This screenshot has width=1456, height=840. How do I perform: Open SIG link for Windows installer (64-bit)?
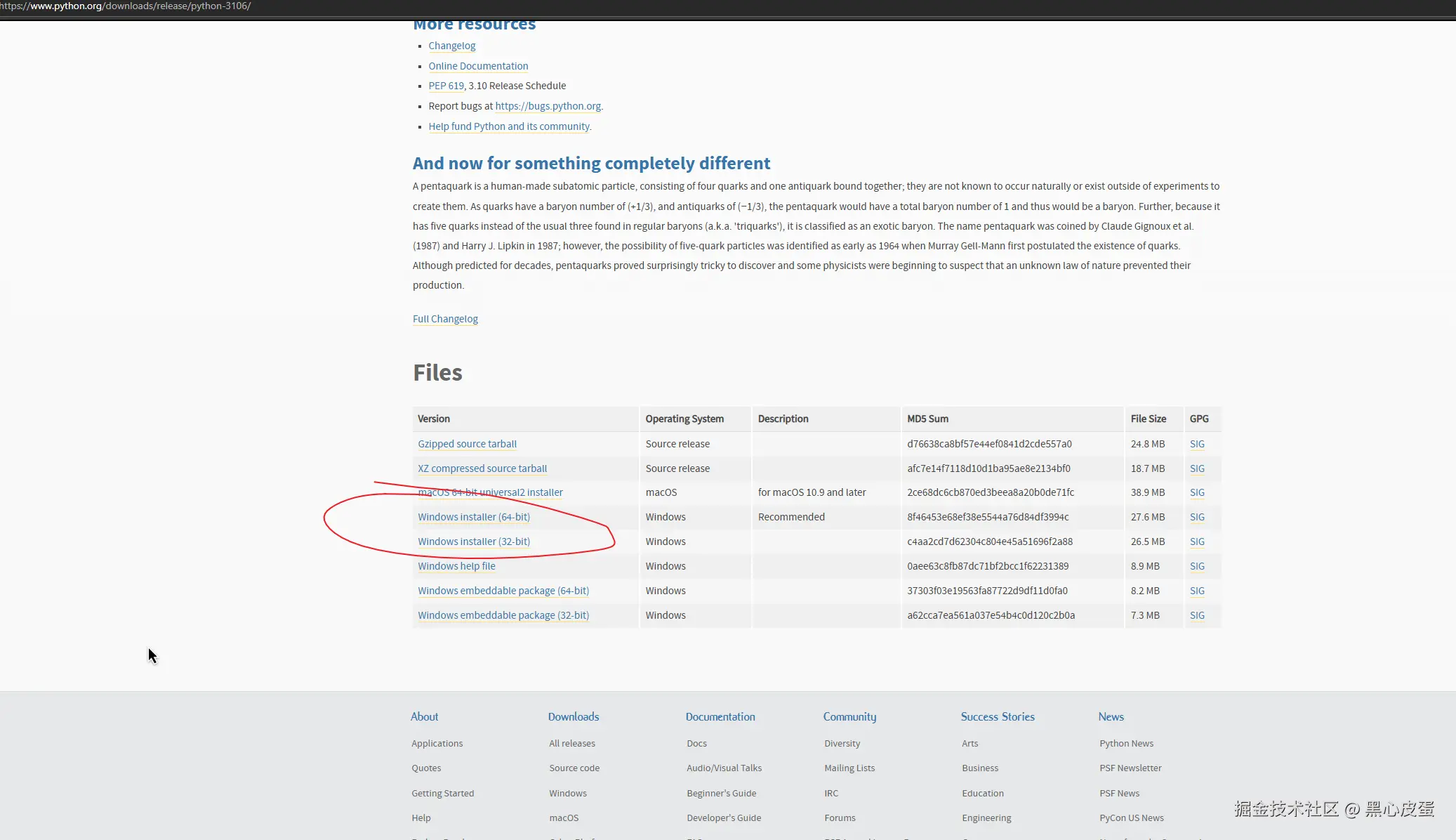point(1197,517)
